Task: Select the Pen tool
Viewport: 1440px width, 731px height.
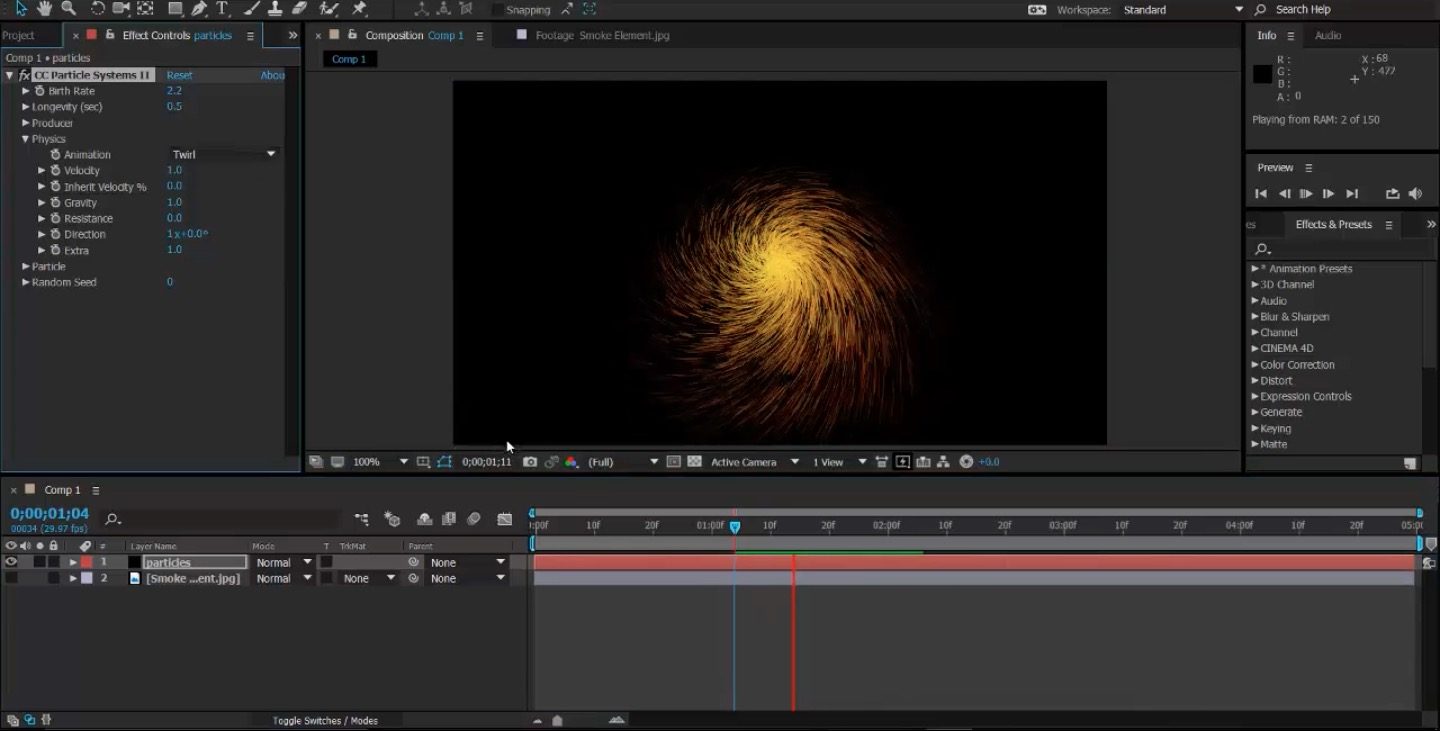Action: pyautogui.click(x=200, y=9)
